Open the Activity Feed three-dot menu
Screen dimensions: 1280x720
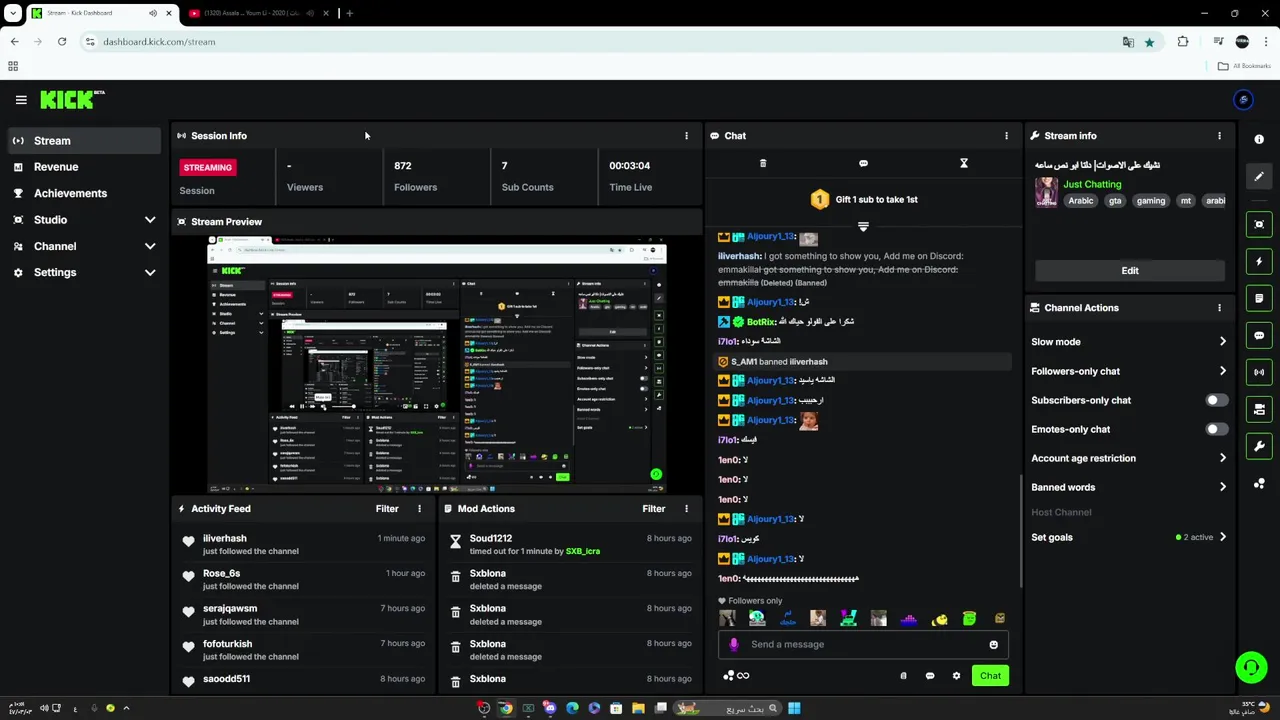(x=419, y=509)
